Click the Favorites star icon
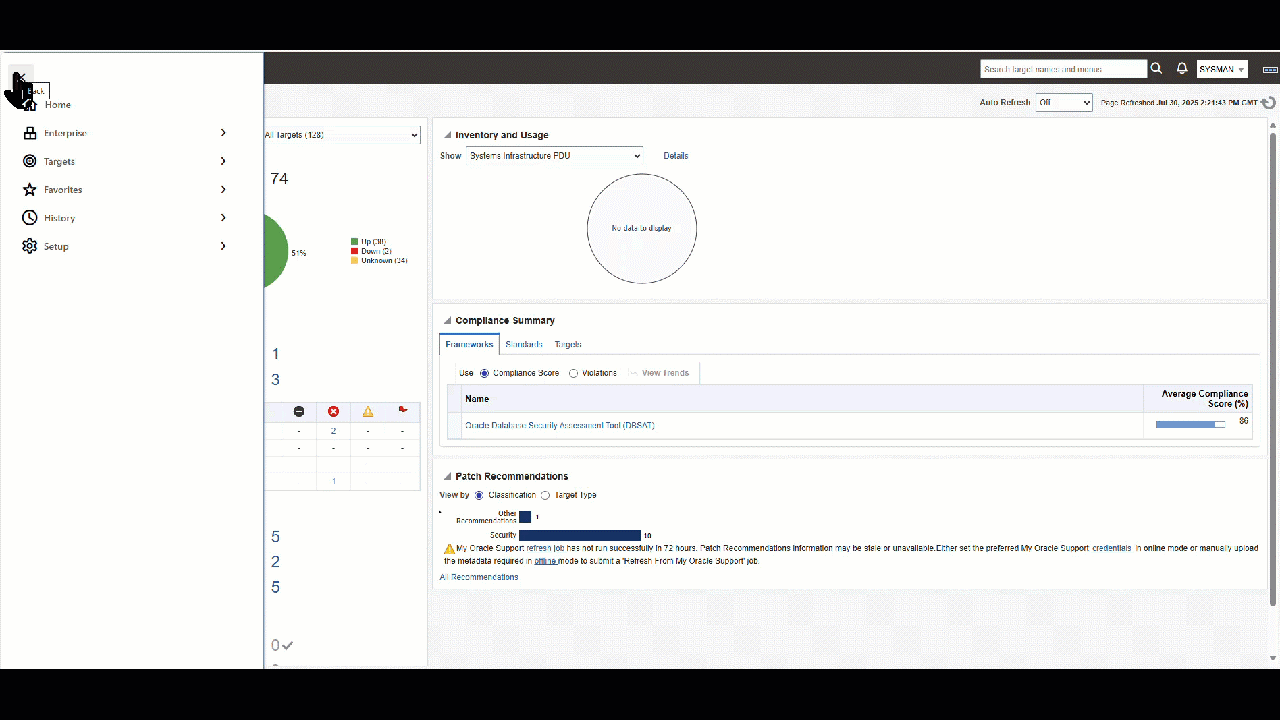The height and width of the screenshot is (720, 1280). 30,189
